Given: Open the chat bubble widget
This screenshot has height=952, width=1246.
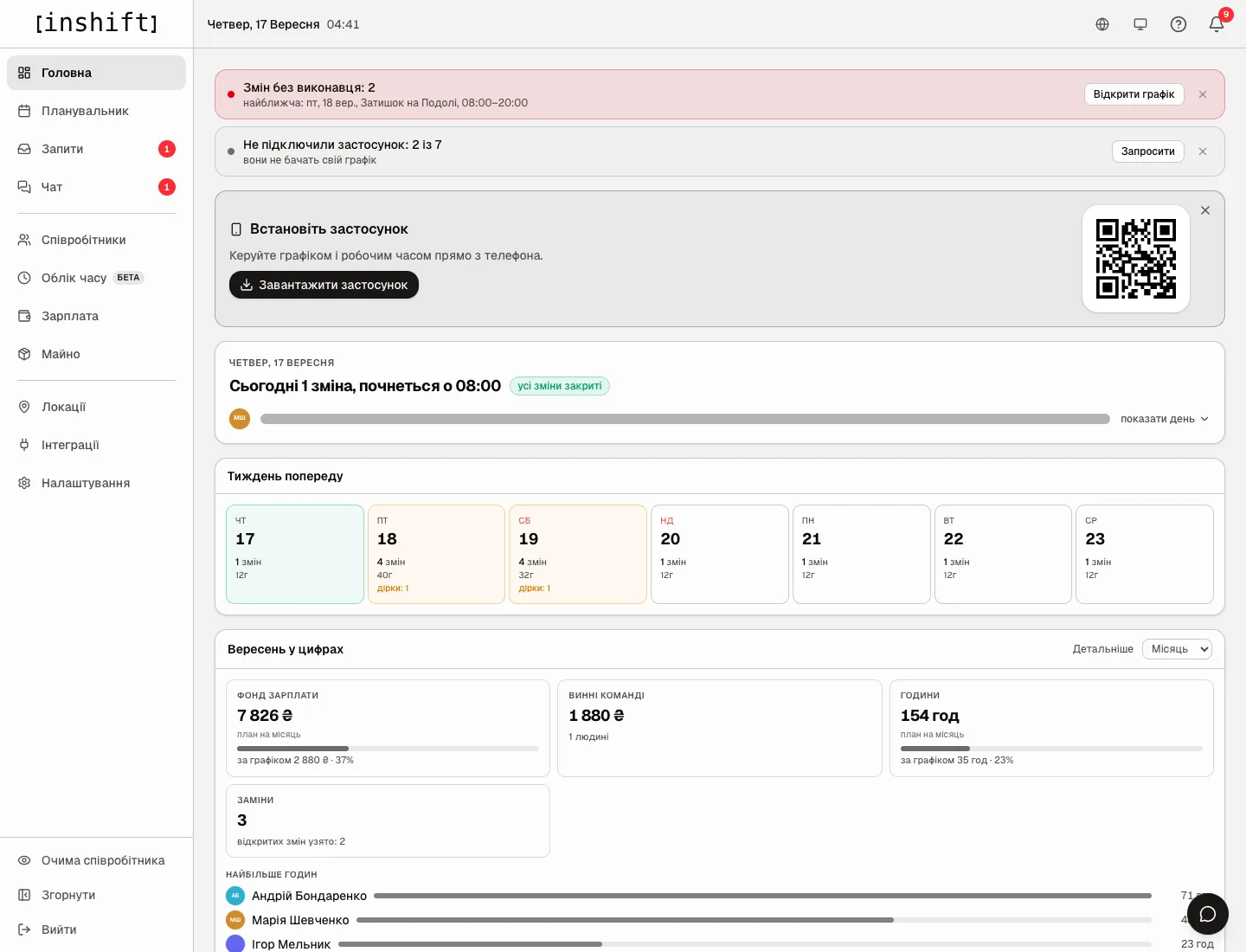Looking at the screenshot, I should click(1208, 914).
